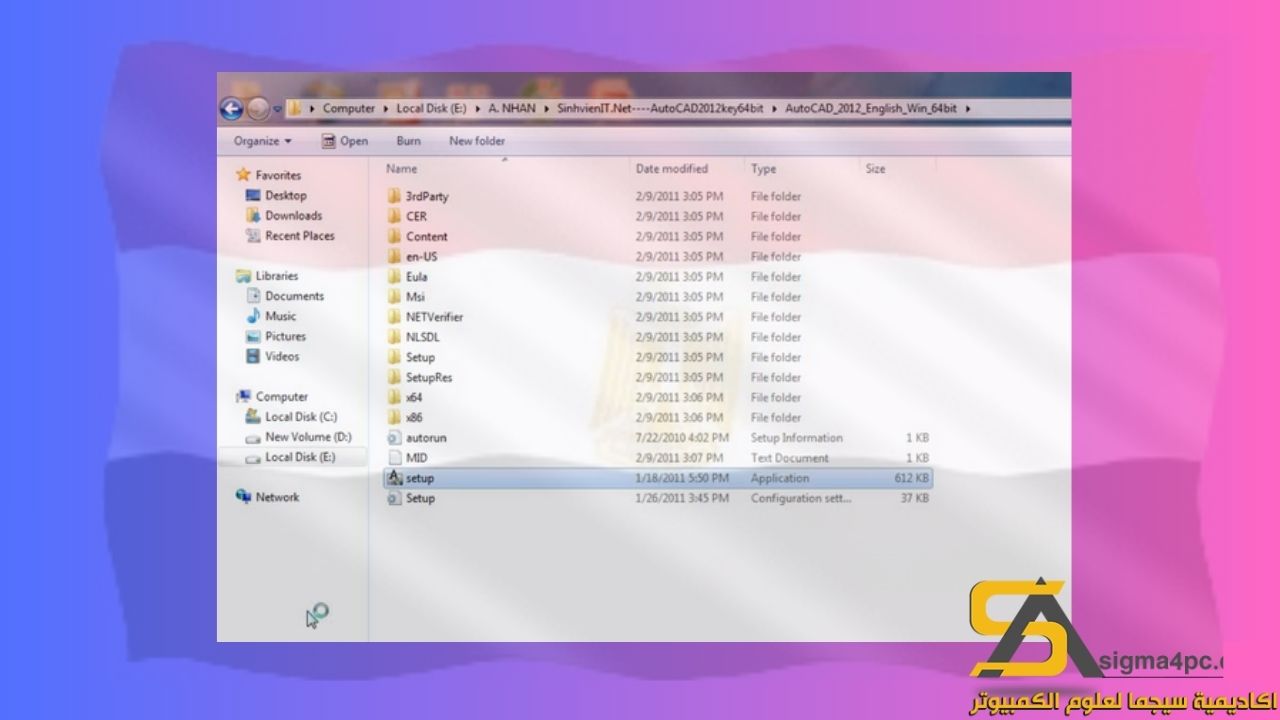The width and height of the screenshot is (1280, 720).
Task: Select the x64 folder icon
Action: coord(394,397)
